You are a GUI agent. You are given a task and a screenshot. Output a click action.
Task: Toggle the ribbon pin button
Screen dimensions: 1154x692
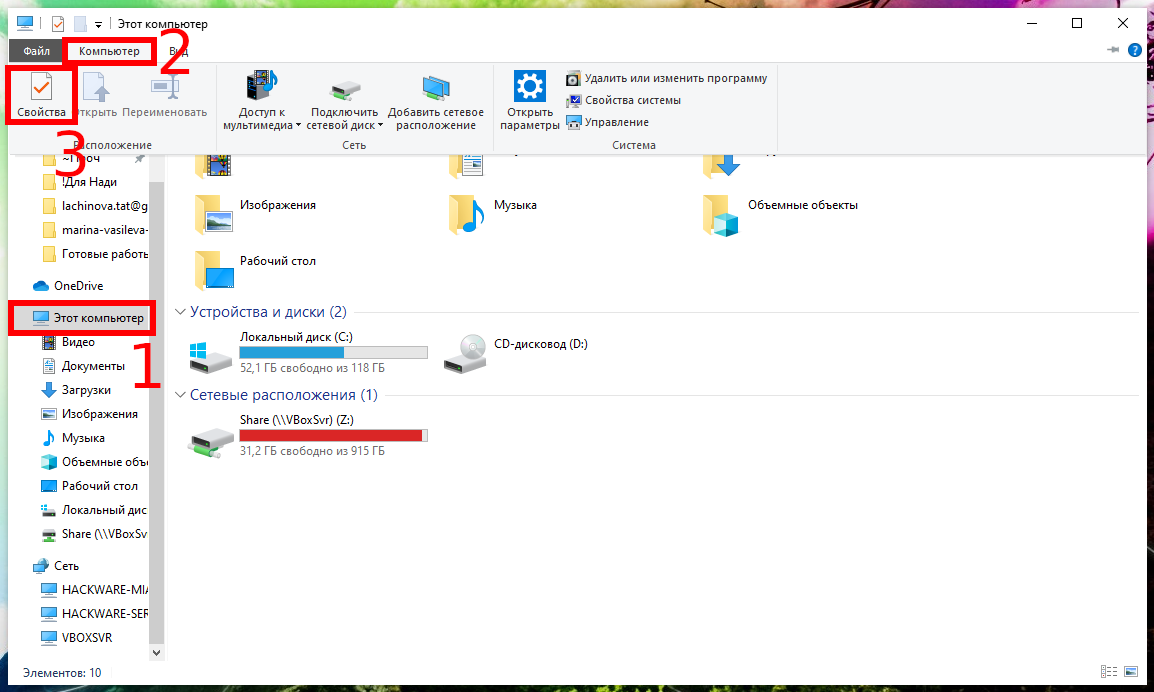[1113, 50]
